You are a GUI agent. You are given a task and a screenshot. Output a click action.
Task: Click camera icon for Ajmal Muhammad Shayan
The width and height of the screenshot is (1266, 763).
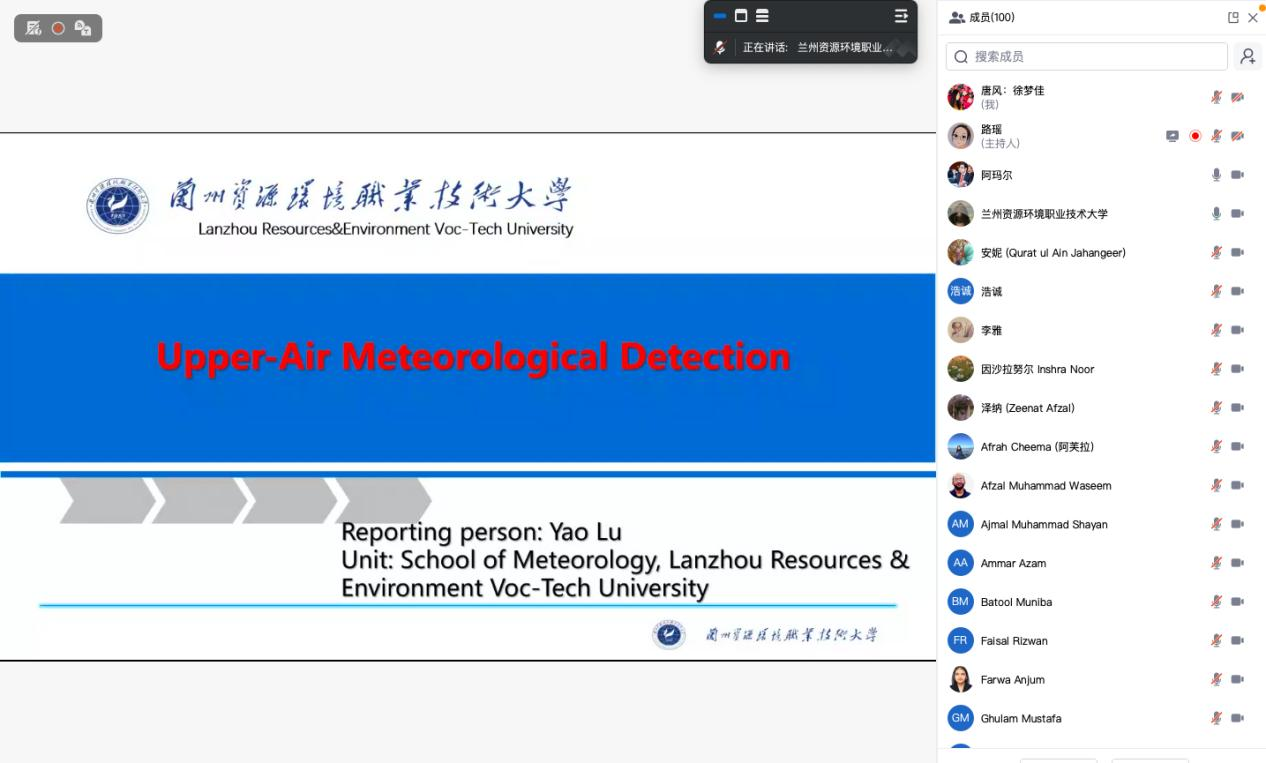(1238, 524)
